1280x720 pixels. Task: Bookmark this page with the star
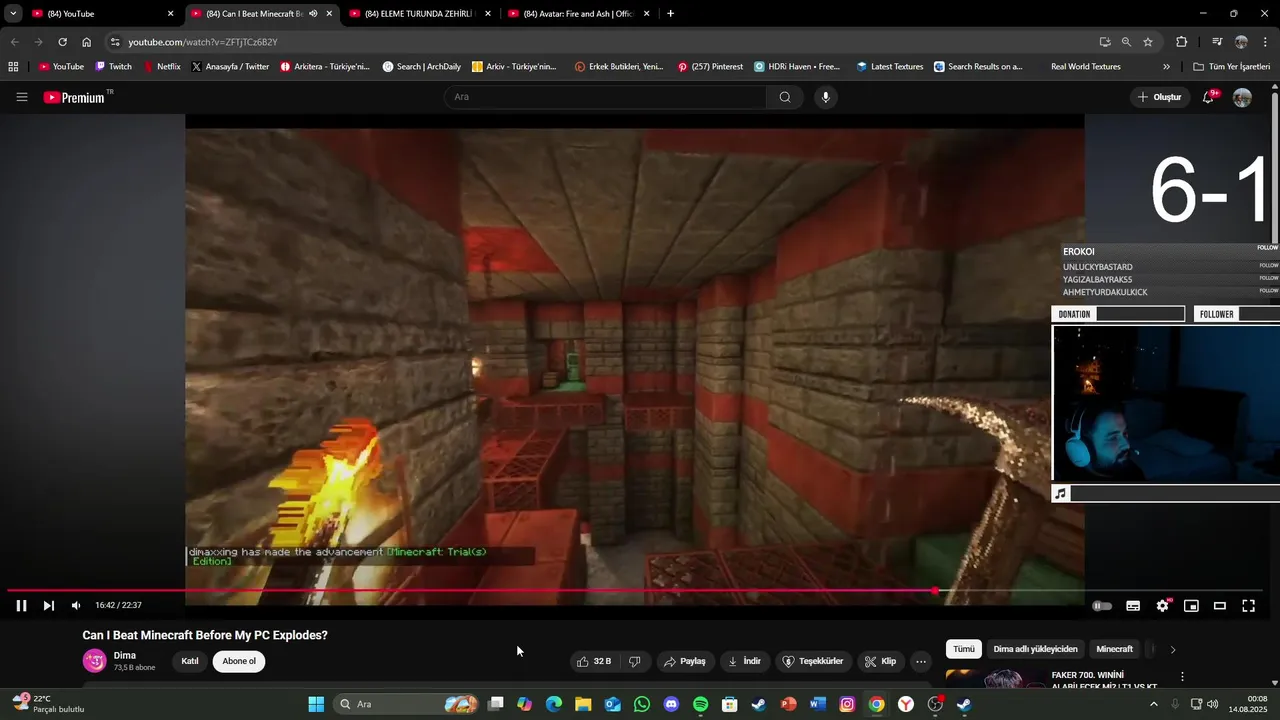1148,42
